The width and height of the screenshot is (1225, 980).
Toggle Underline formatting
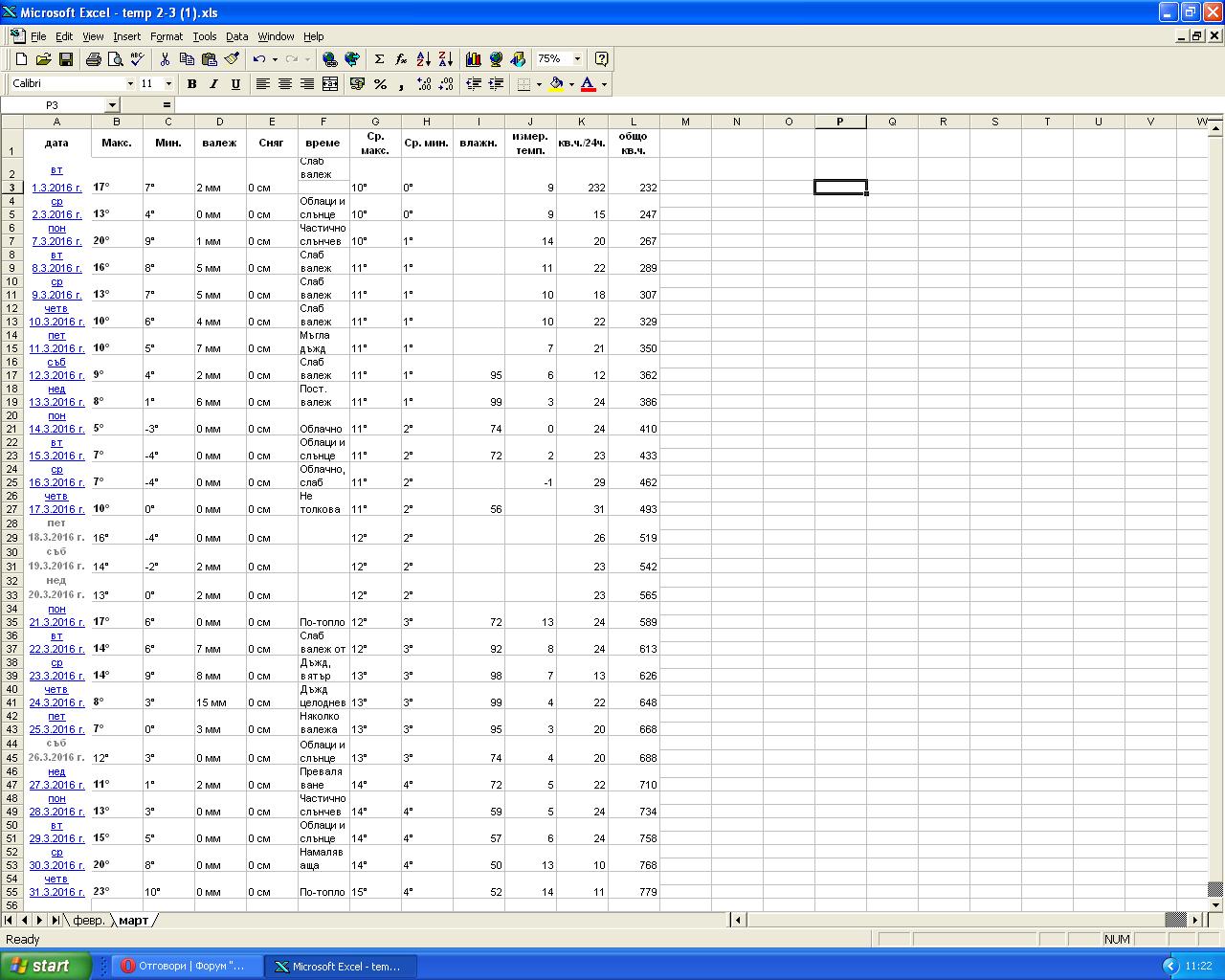click(235, 84)
